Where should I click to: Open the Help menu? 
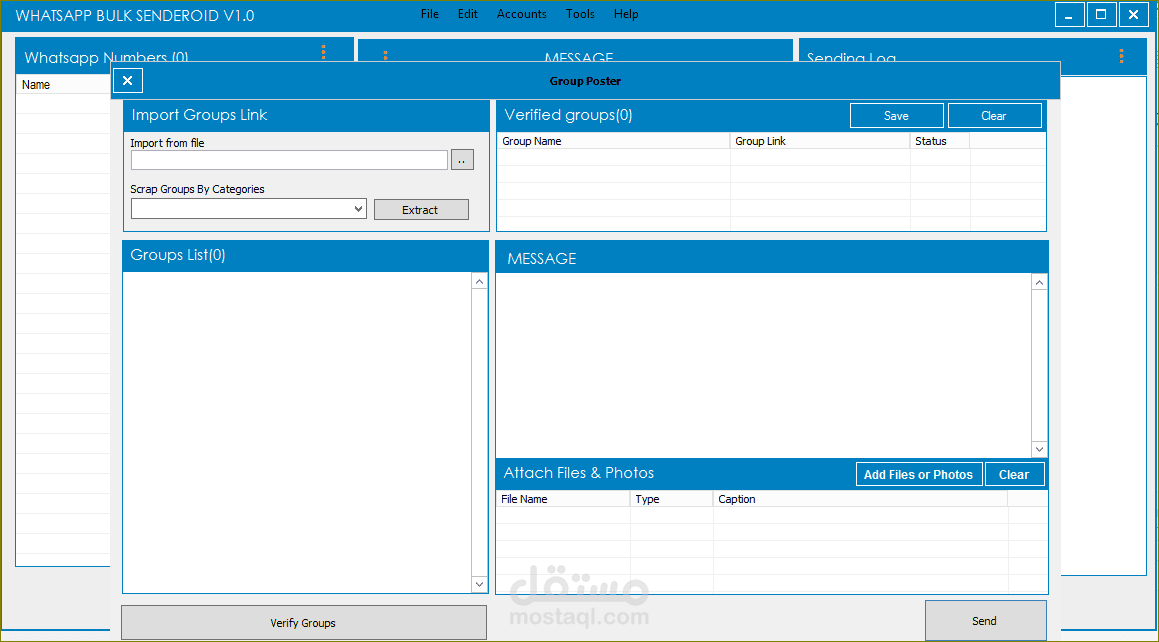[x=626, y=14]
